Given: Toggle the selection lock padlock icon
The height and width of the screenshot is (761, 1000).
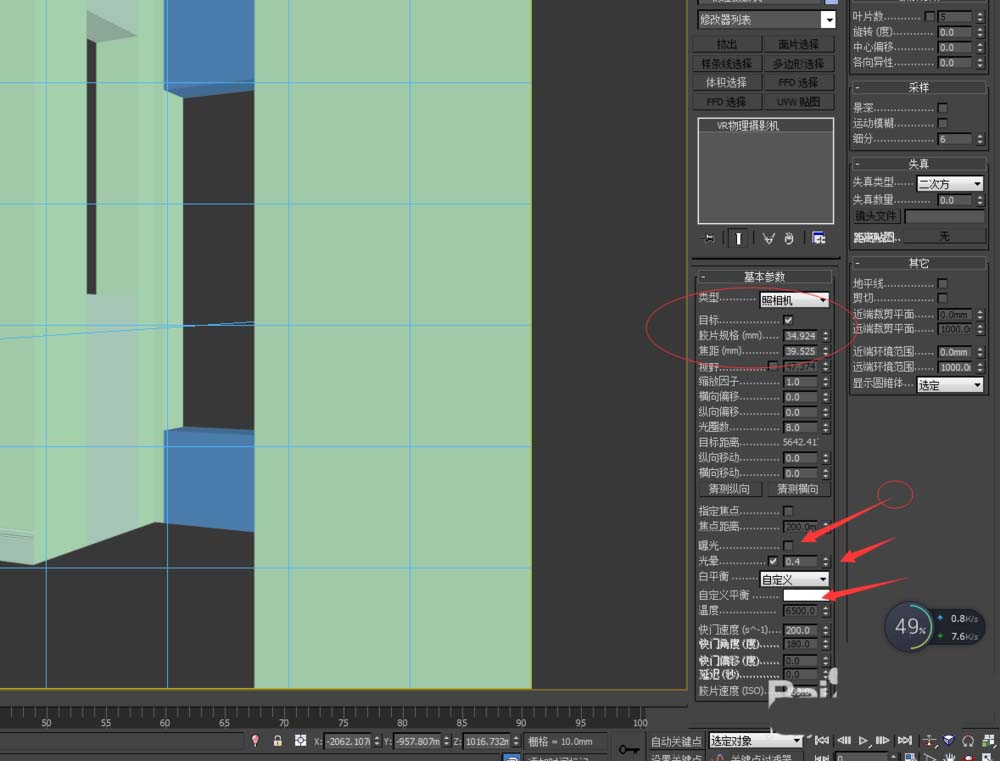Looking at the screenshot, I should (277, 741).
